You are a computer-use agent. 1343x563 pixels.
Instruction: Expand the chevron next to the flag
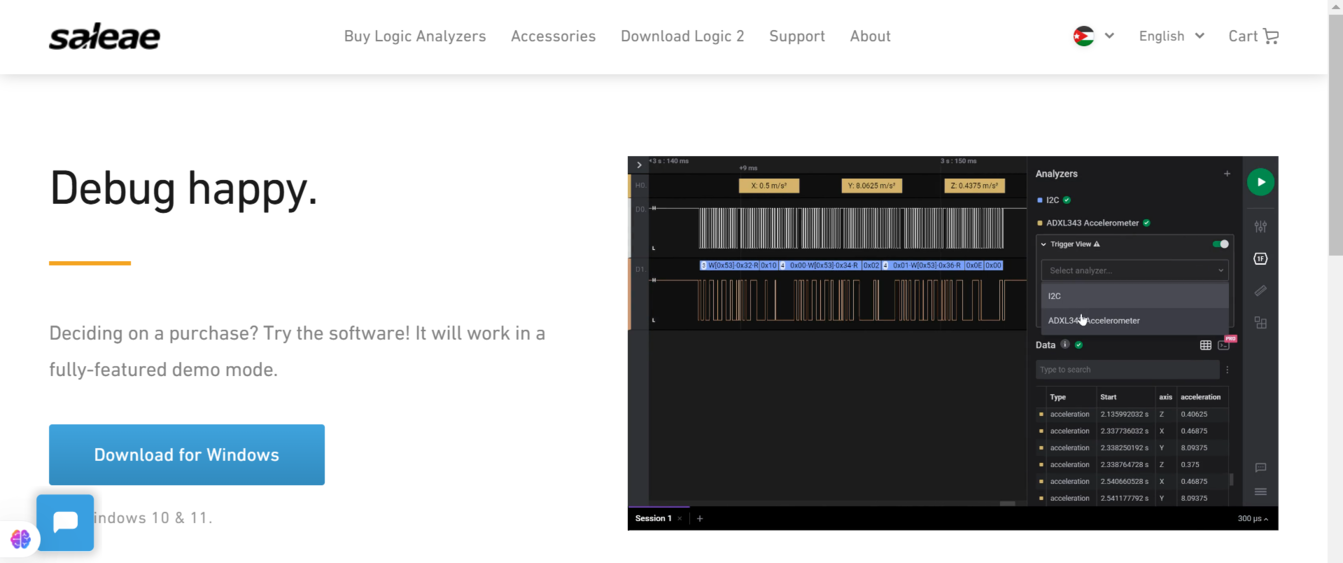1109,36
